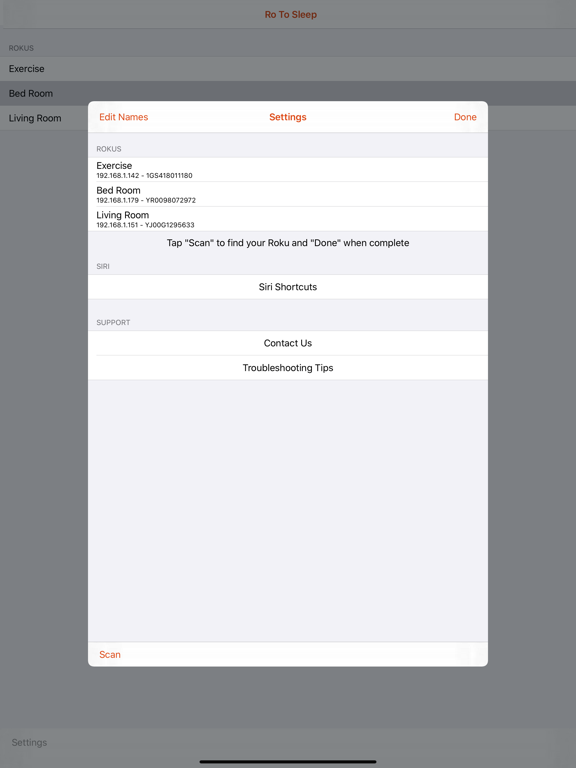Select the Bed Room Roku with IP 192.168.1.179
This screenshot has height=768, width=576.
[x=288, y=194]
